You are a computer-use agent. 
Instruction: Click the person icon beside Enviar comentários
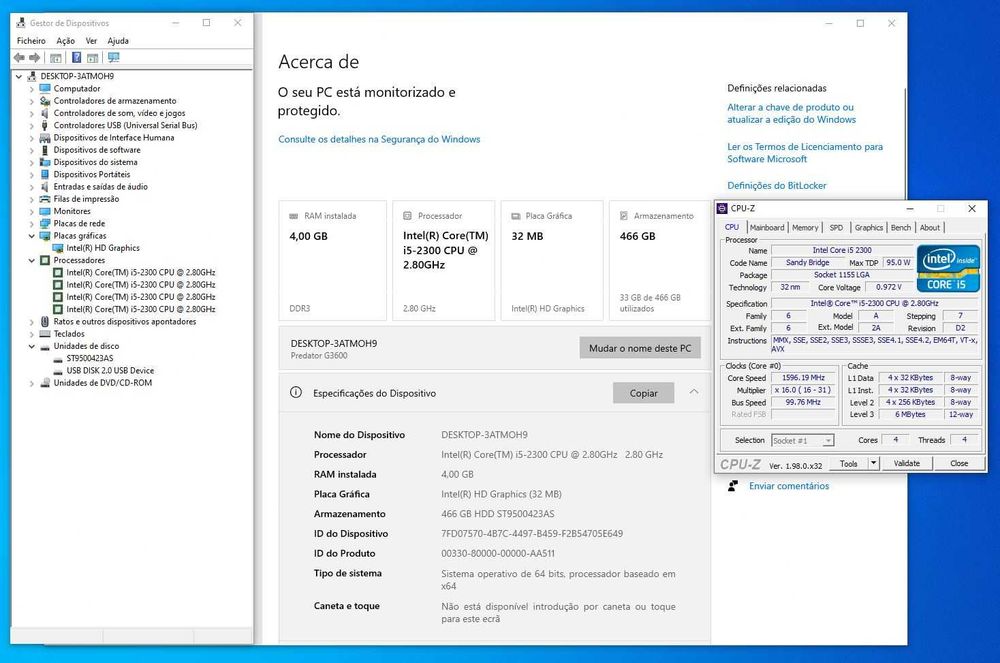pyautogui.click(x=733, y=486)
